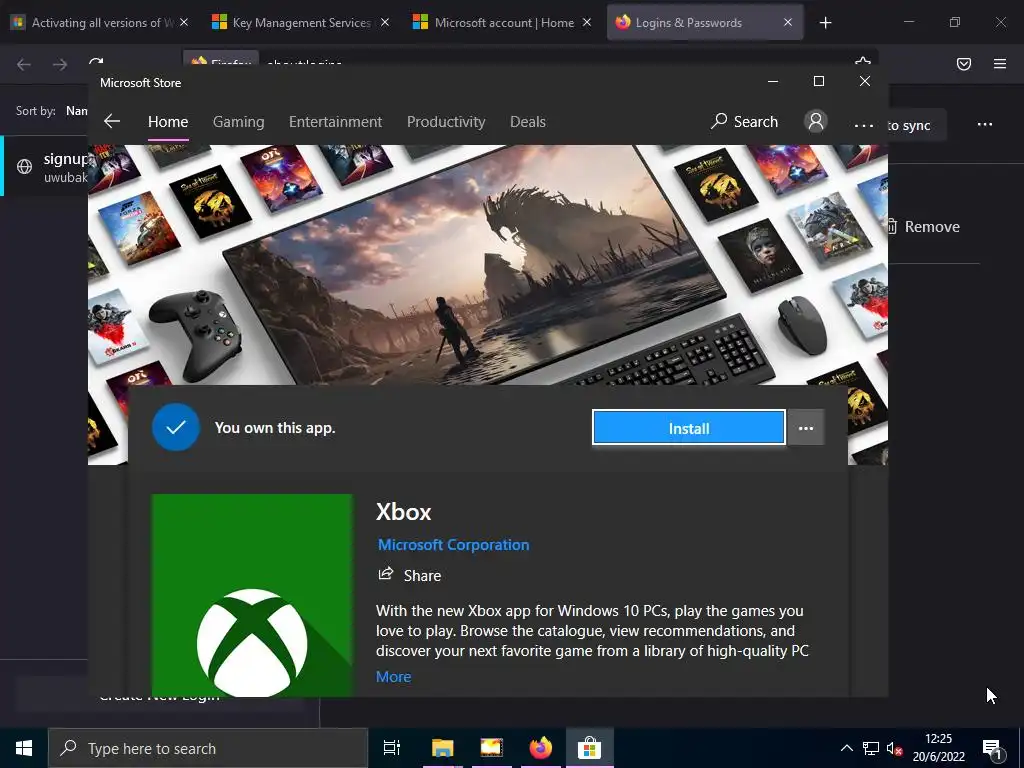This screenshot has width=1024, height=768.
Task: Click Search in Microsoft Store
Action: pos(744,121)
